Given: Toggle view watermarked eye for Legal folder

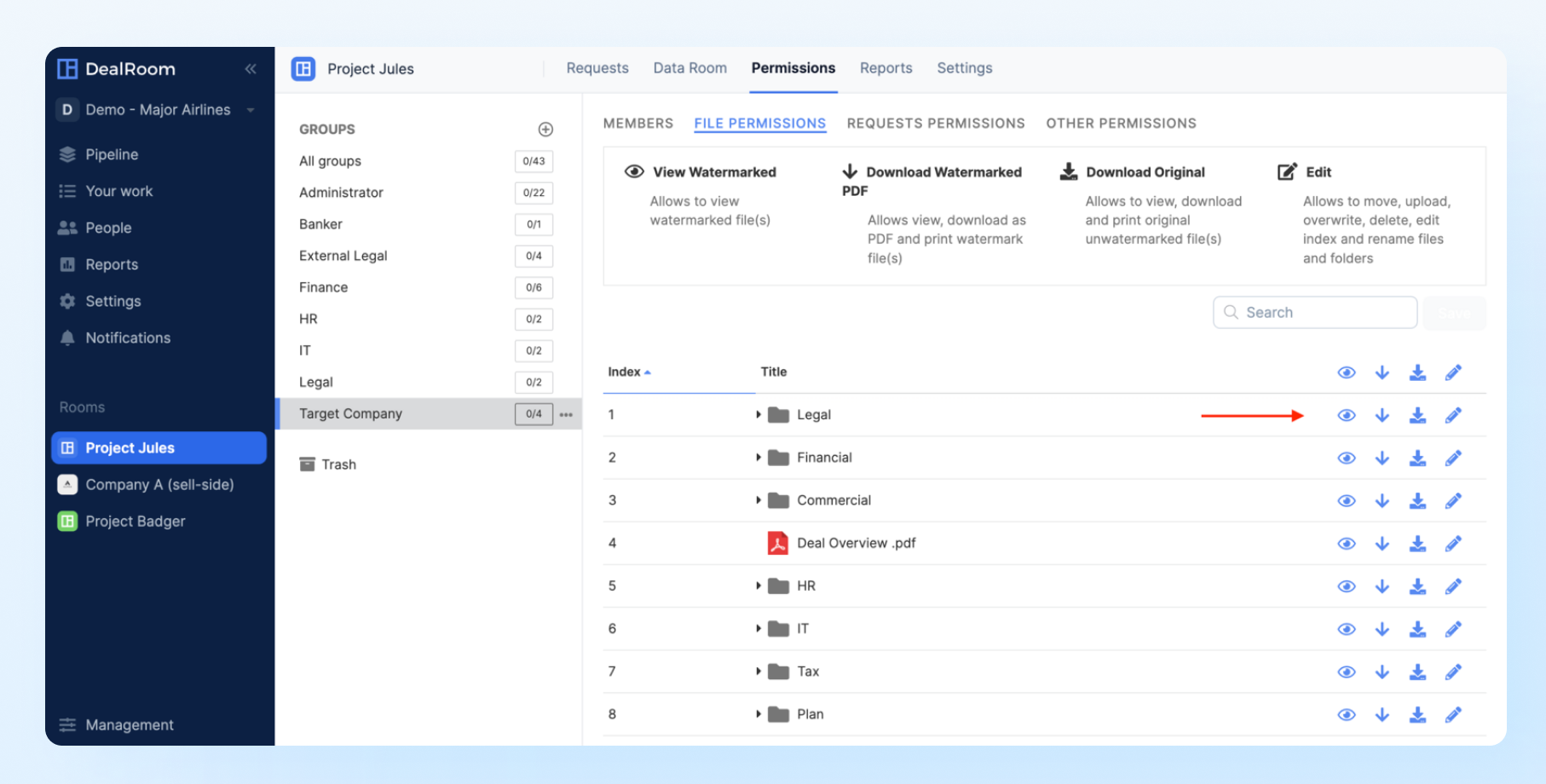Looking at the screenshot, I should click(1346, 416).
